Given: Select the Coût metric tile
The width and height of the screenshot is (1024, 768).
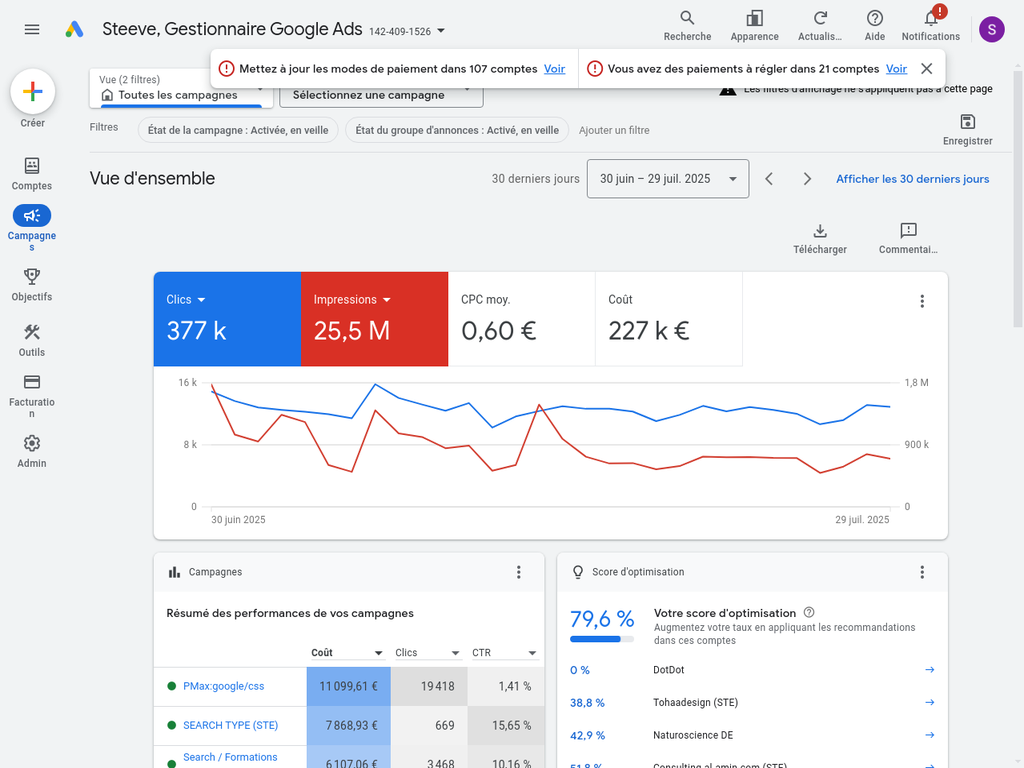Looking at the screenshot, I should coord(669,319).
